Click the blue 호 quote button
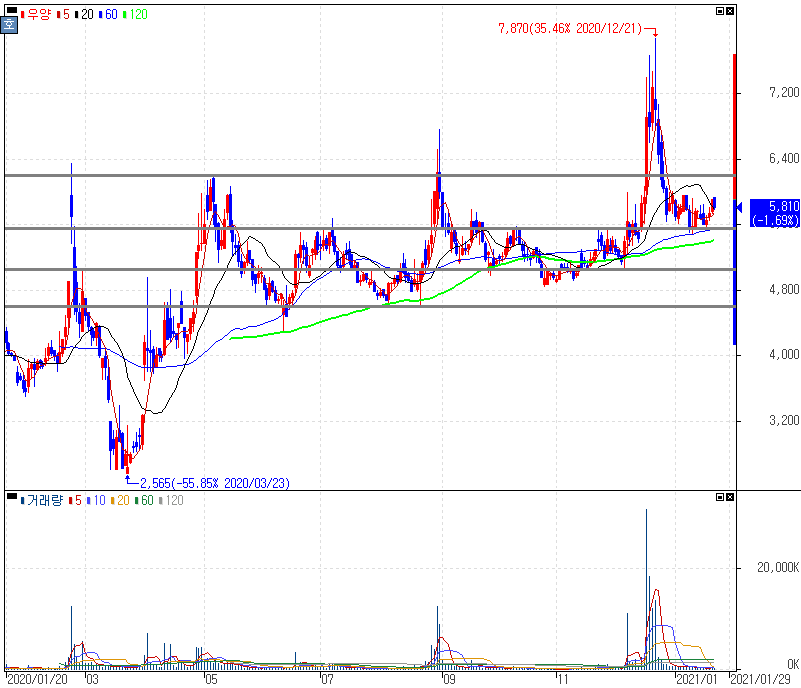 point(9,24)
